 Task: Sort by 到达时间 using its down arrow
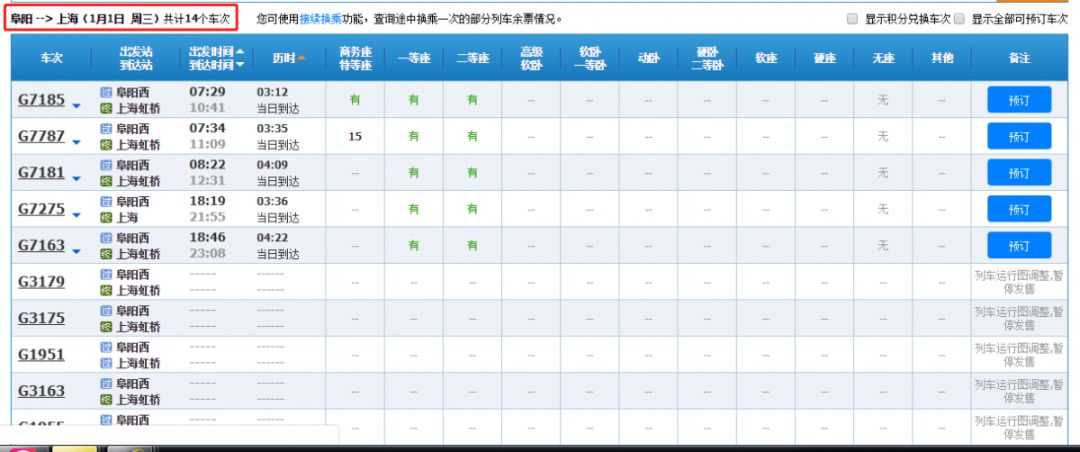(x=240, y=65)
